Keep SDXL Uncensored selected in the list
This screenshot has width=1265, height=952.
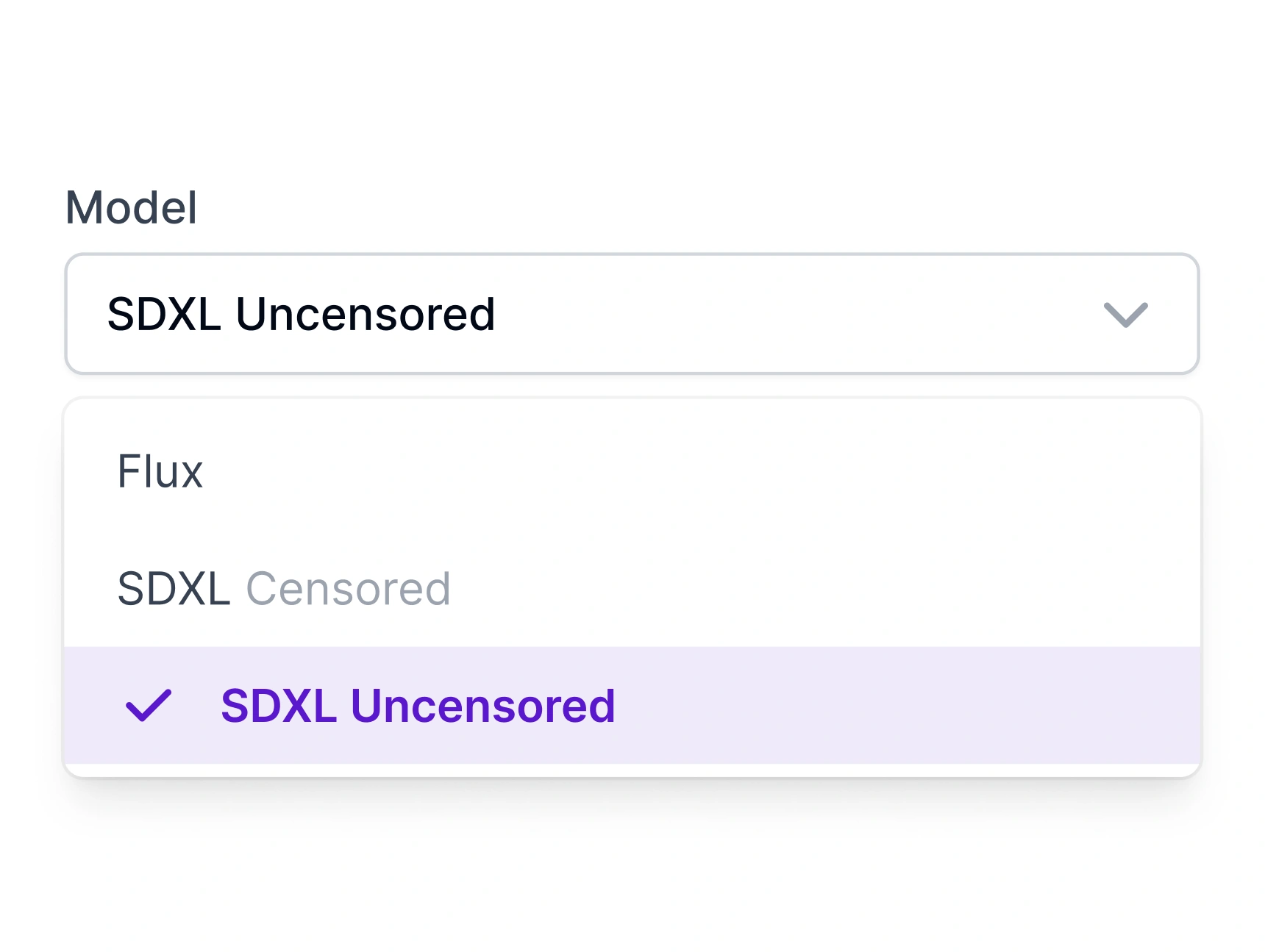[418, 706]
